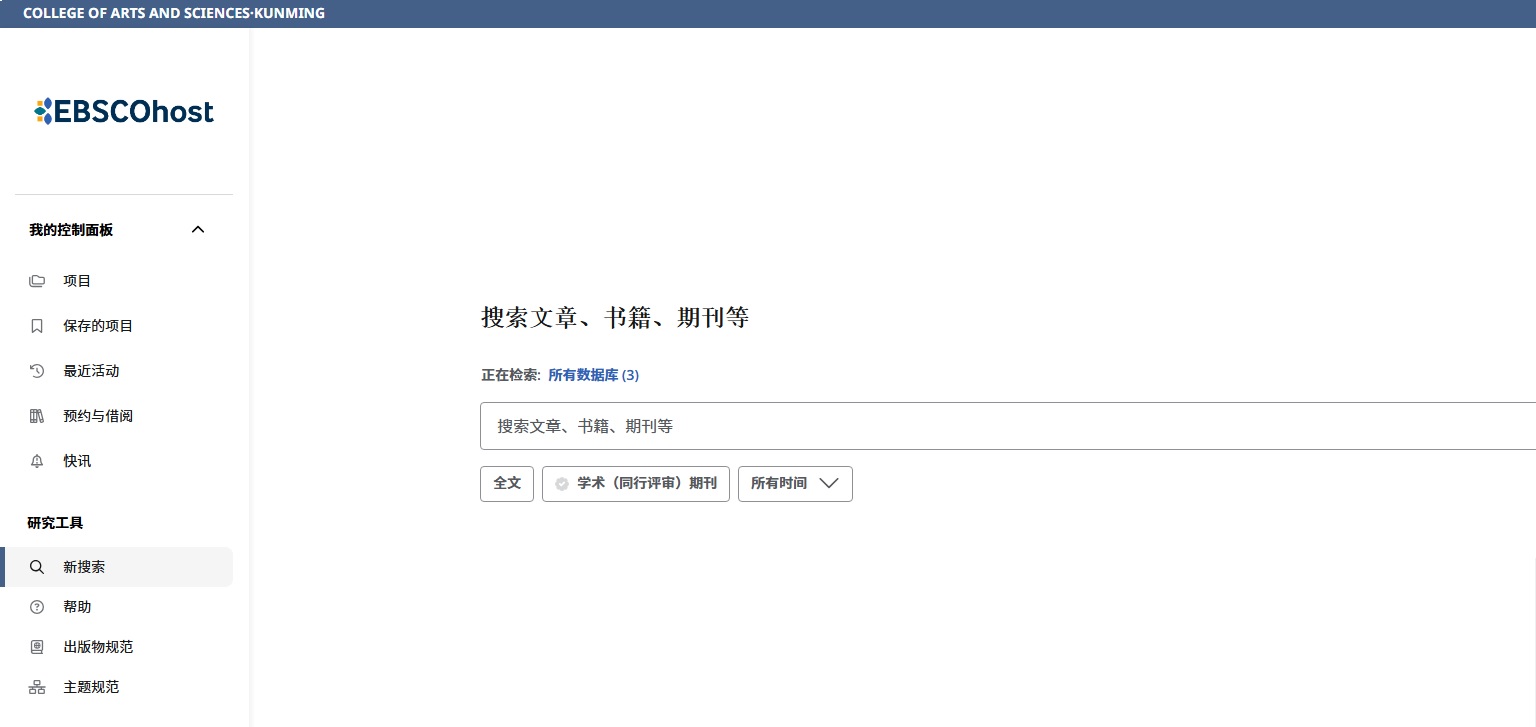
Task: Select 保存的项目 in the sidebar
Action: 118,326
